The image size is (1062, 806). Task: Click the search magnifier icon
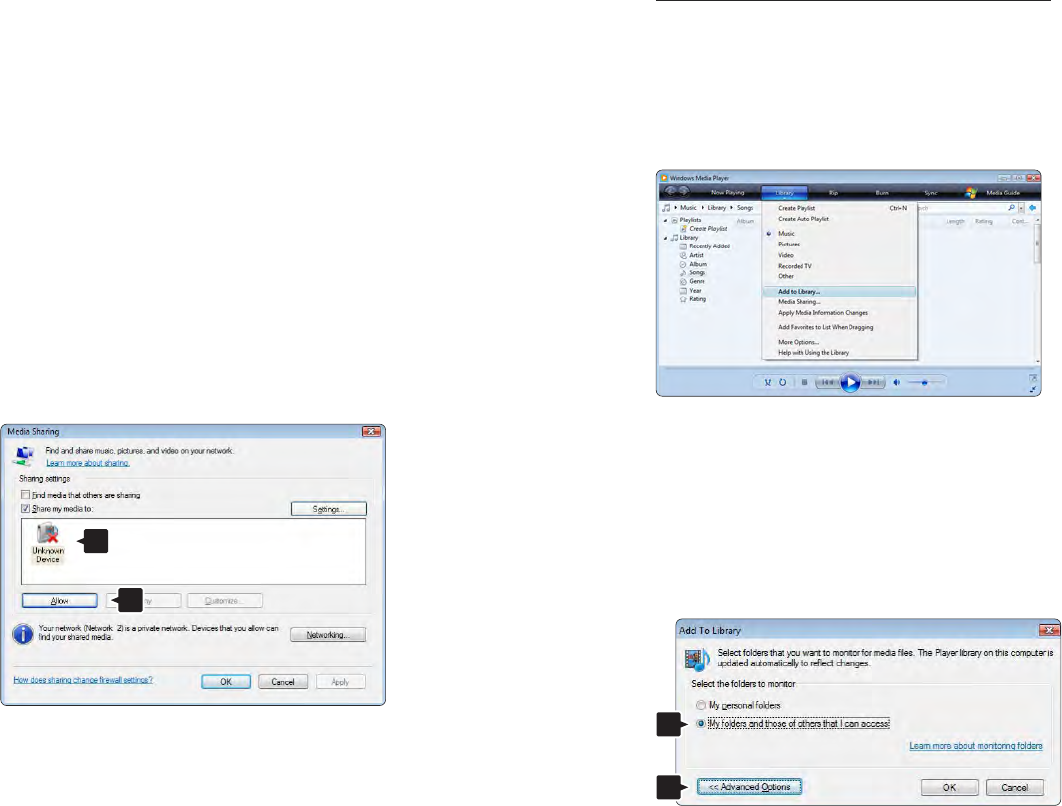coord(1012,208)
